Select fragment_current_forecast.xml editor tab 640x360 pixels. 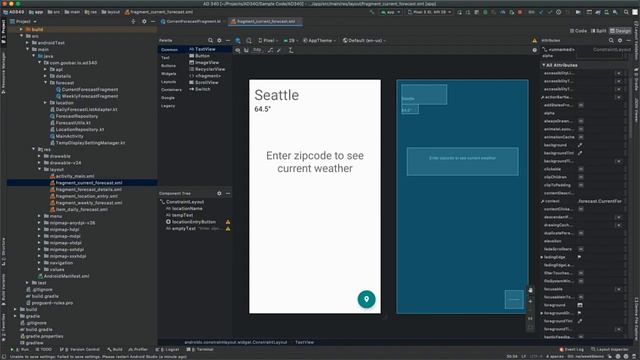(x=265, y=21)
